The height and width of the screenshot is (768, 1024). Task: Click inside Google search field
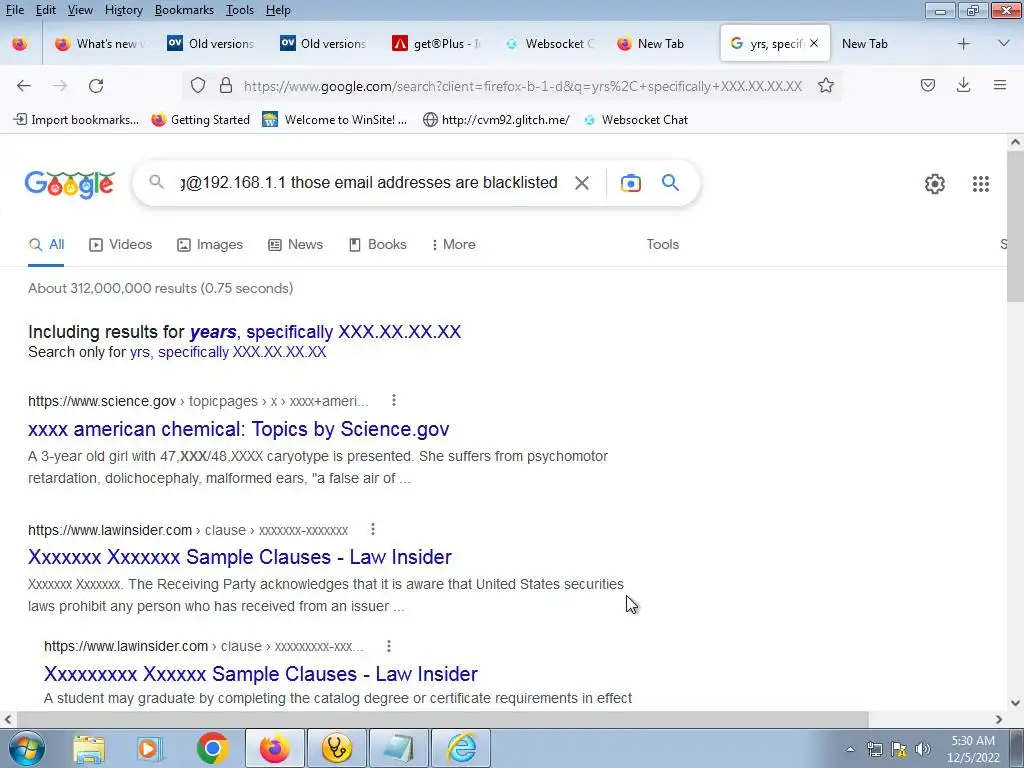pos(369,183)
